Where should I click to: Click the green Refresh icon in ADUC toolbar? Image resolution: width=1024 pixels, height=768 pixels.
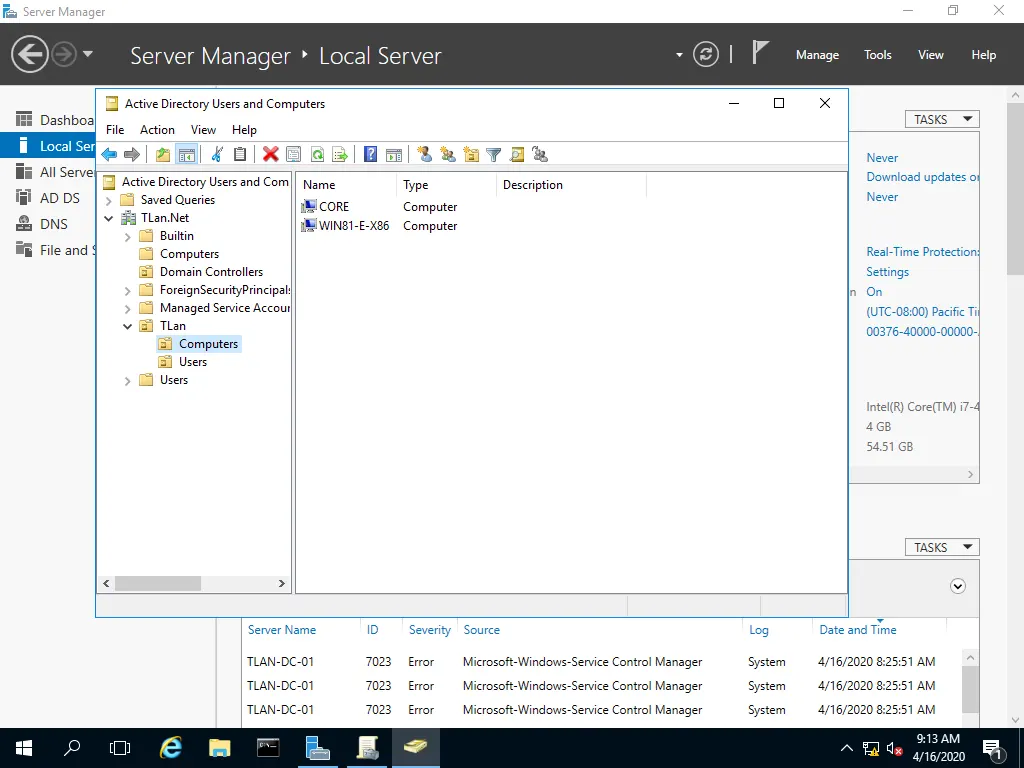[x=317, y=155]
